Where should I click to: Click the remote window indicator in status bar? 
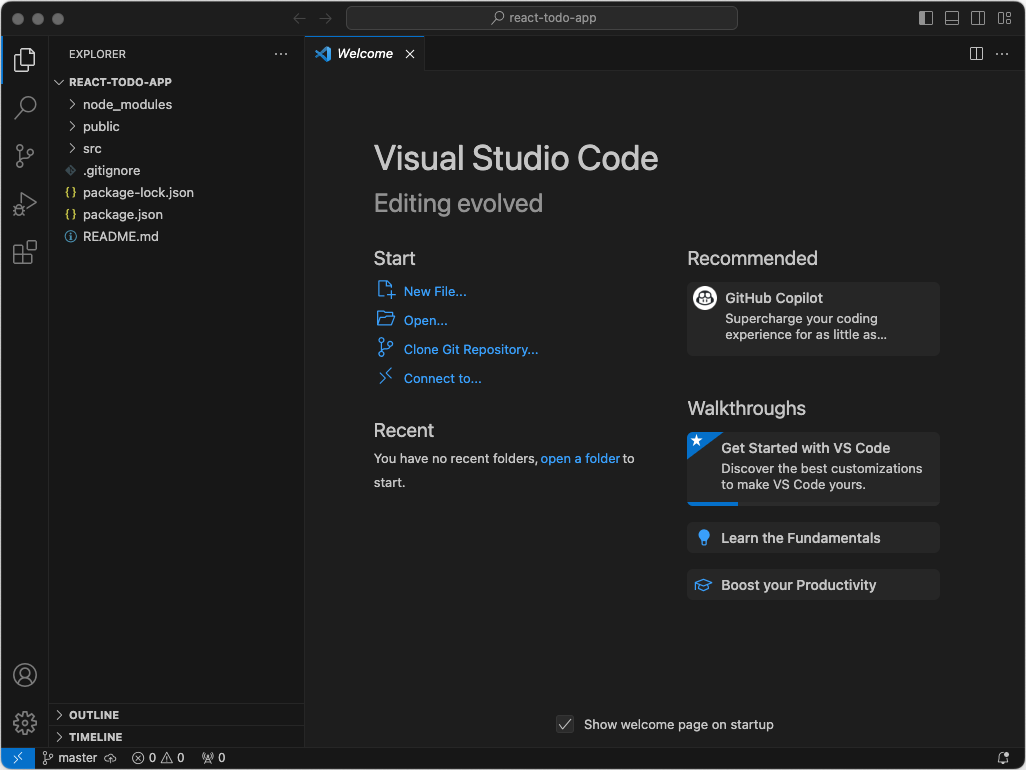tap(18, 758)
